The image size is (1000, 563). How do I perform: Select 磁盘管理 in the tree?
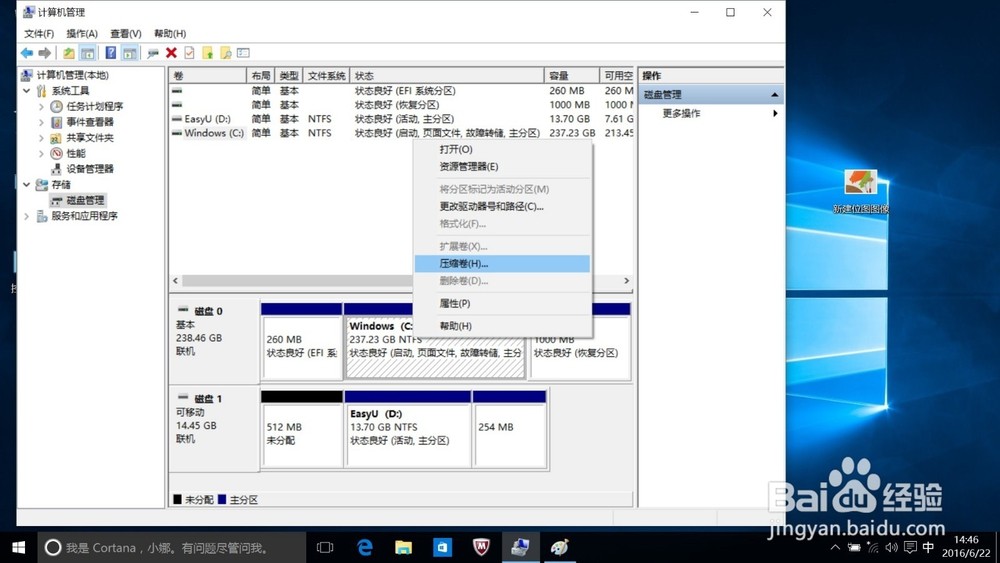click(85, 200)
